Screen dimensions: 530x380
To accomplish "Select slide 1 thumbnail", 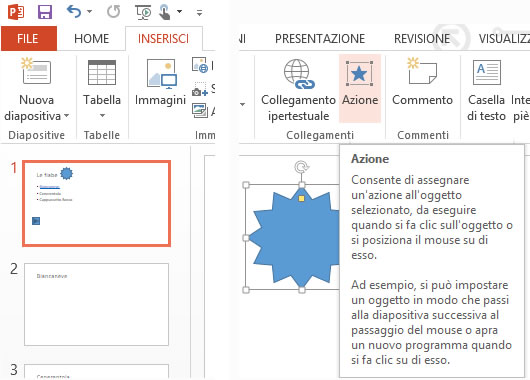I will point(96,203).
